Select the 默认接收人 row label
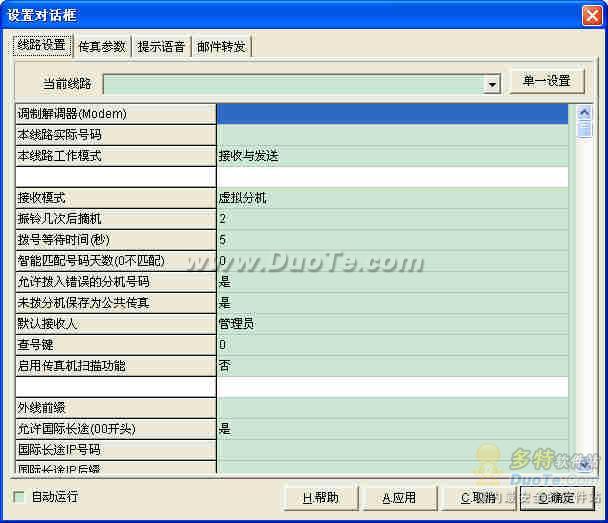608x523 pixels. 116,323
